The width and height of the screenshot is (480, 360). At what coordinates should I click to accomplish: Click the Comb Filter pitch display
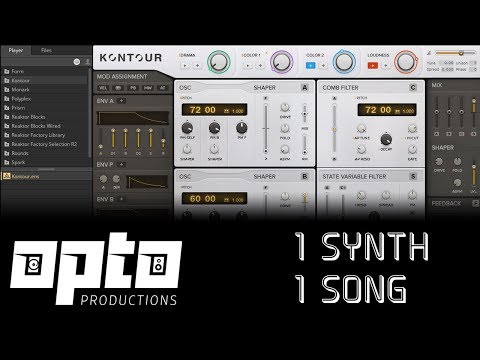click(387, 110)
